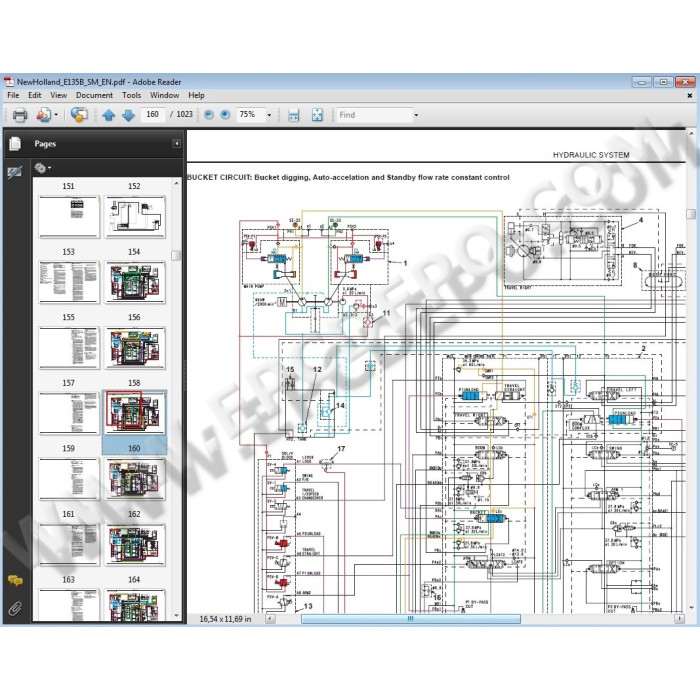Open the Share/Email files icon

44,115
